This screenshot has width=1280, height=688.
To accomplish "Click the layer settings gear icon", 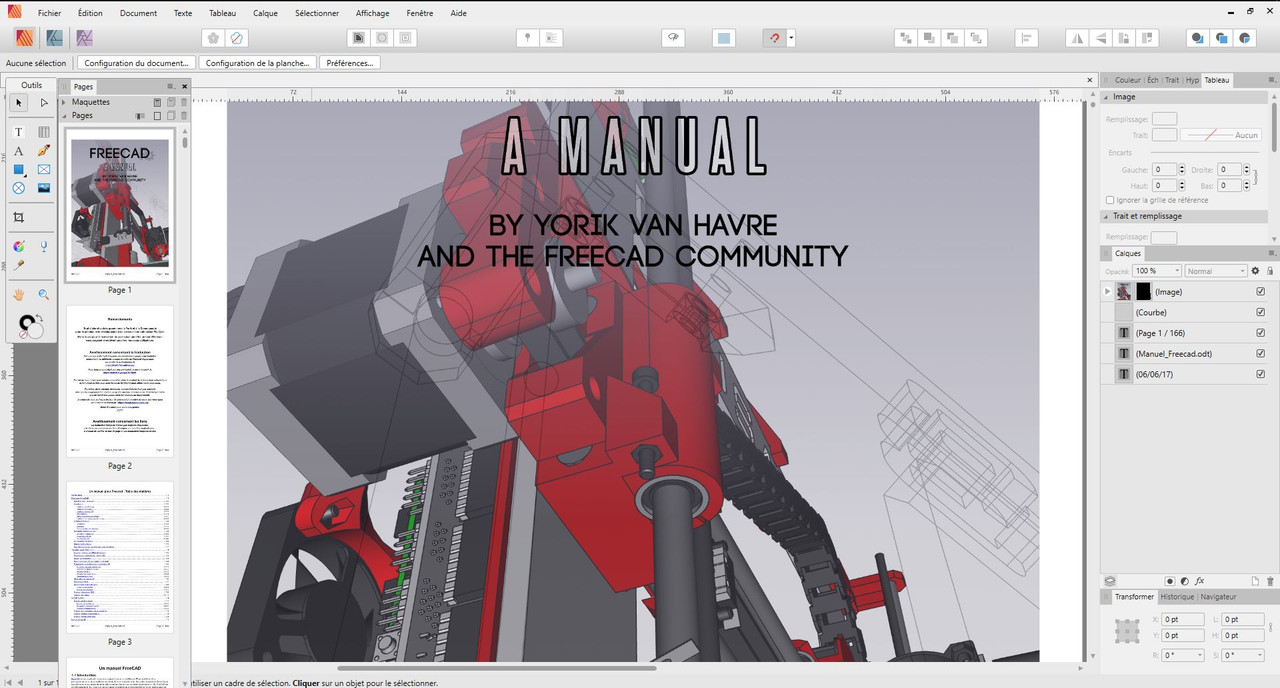I will pyautogui.click(x=1256, y=271).
